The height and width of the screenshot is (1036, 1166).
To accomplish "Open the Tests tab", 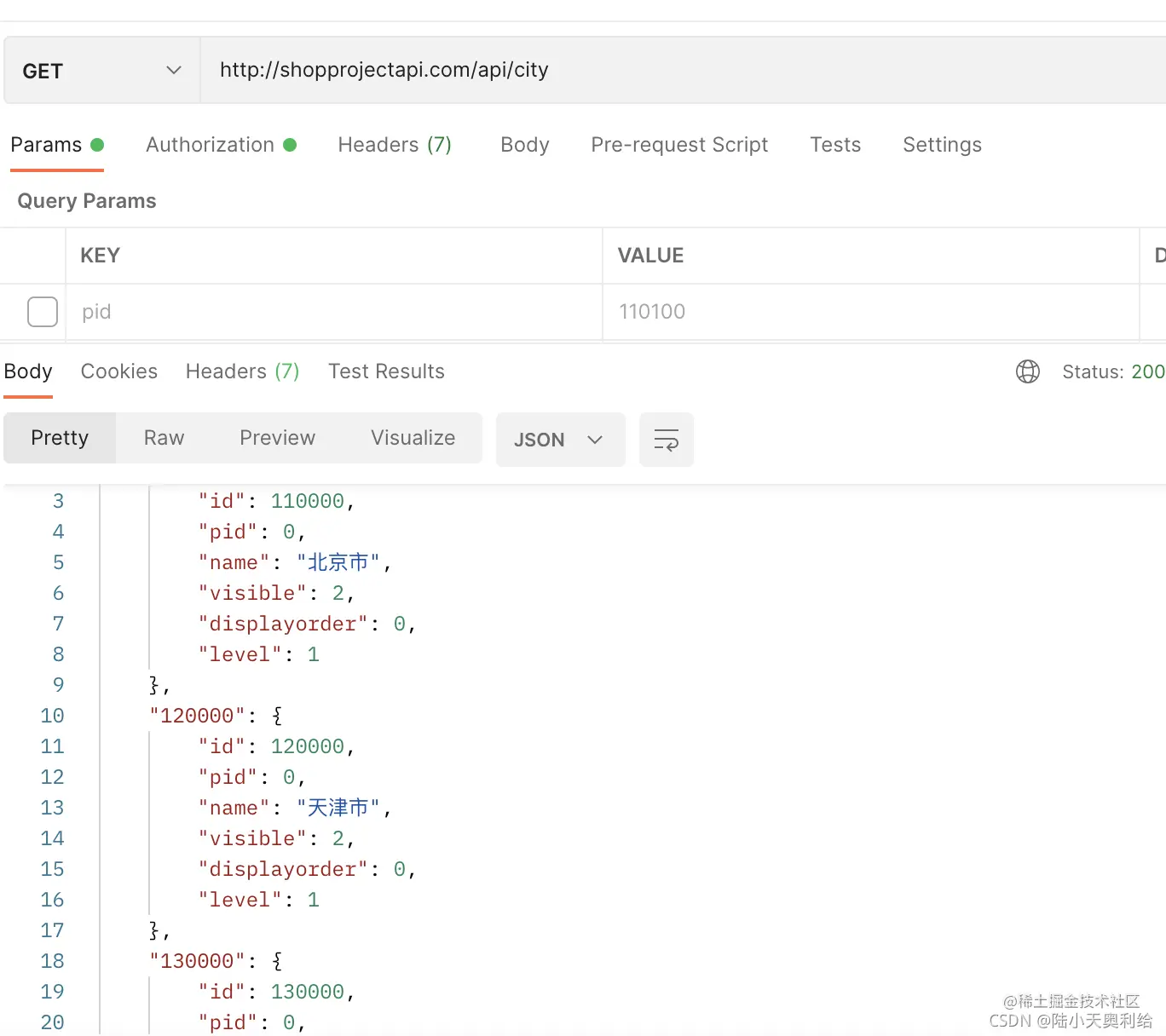I will (835, 145).
